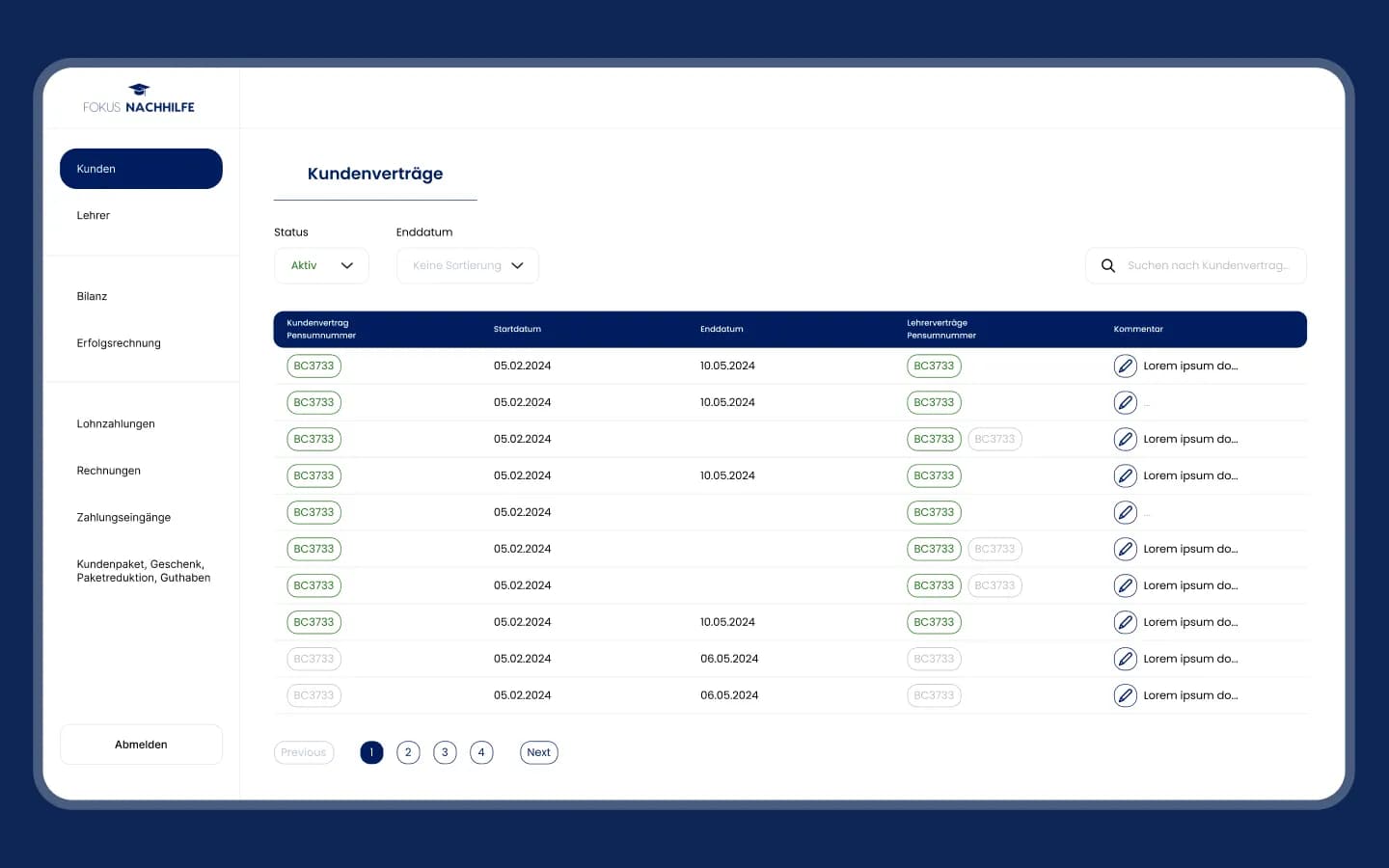The image size is (1389, 868).
Task: Click the Lehrervertrag badge BC3733 in the eighth row
Action: tap(934, 623)
